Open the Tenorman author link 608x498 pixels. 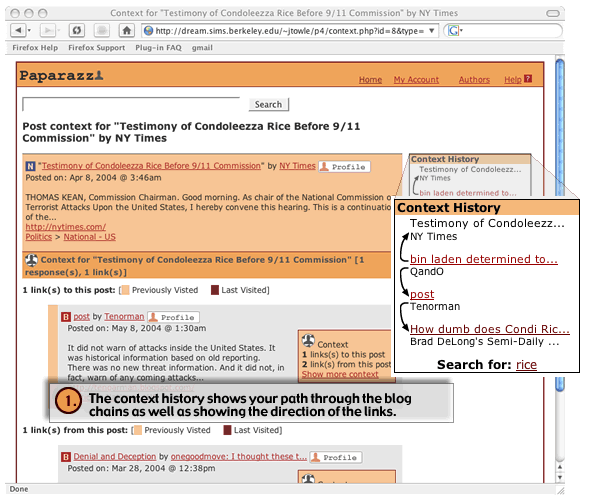pos(124,316)
